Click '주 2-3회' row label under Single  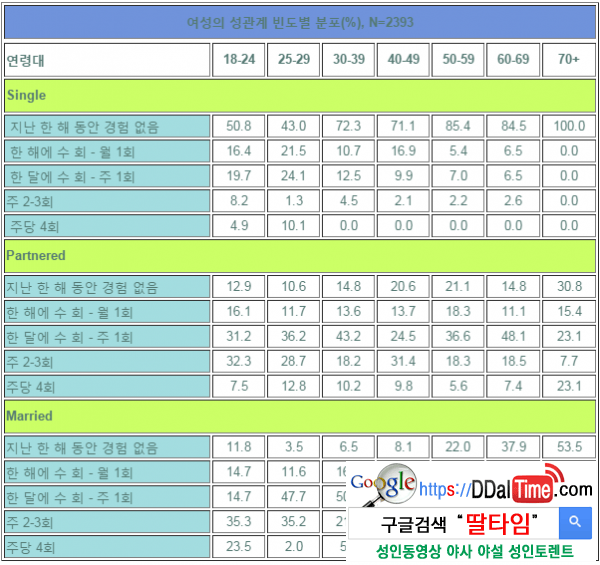click(x=107, y=201)
